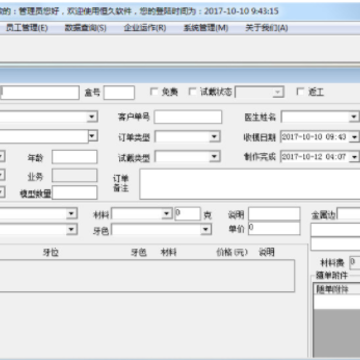Open the 收模日期 date picker arrow

click(x=354, y=137)
